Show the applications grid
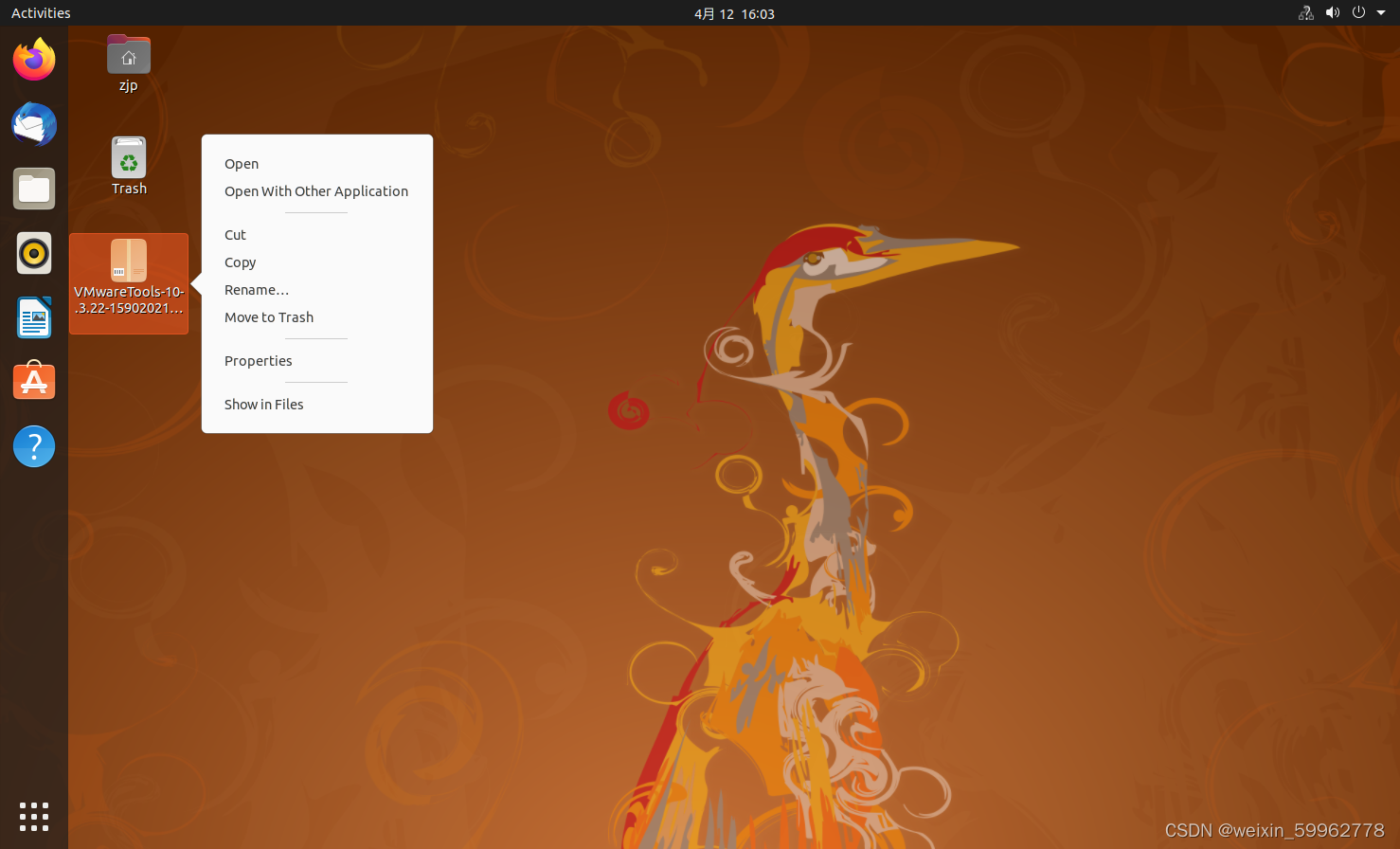1400x849 pixels. pyautogui.click(x=34, y=817)
